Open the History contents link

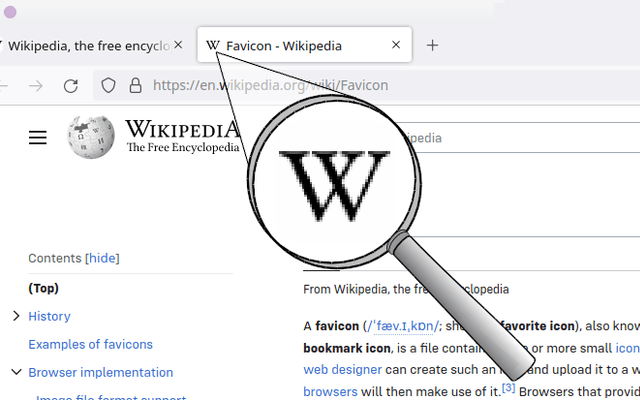point(49,316)
